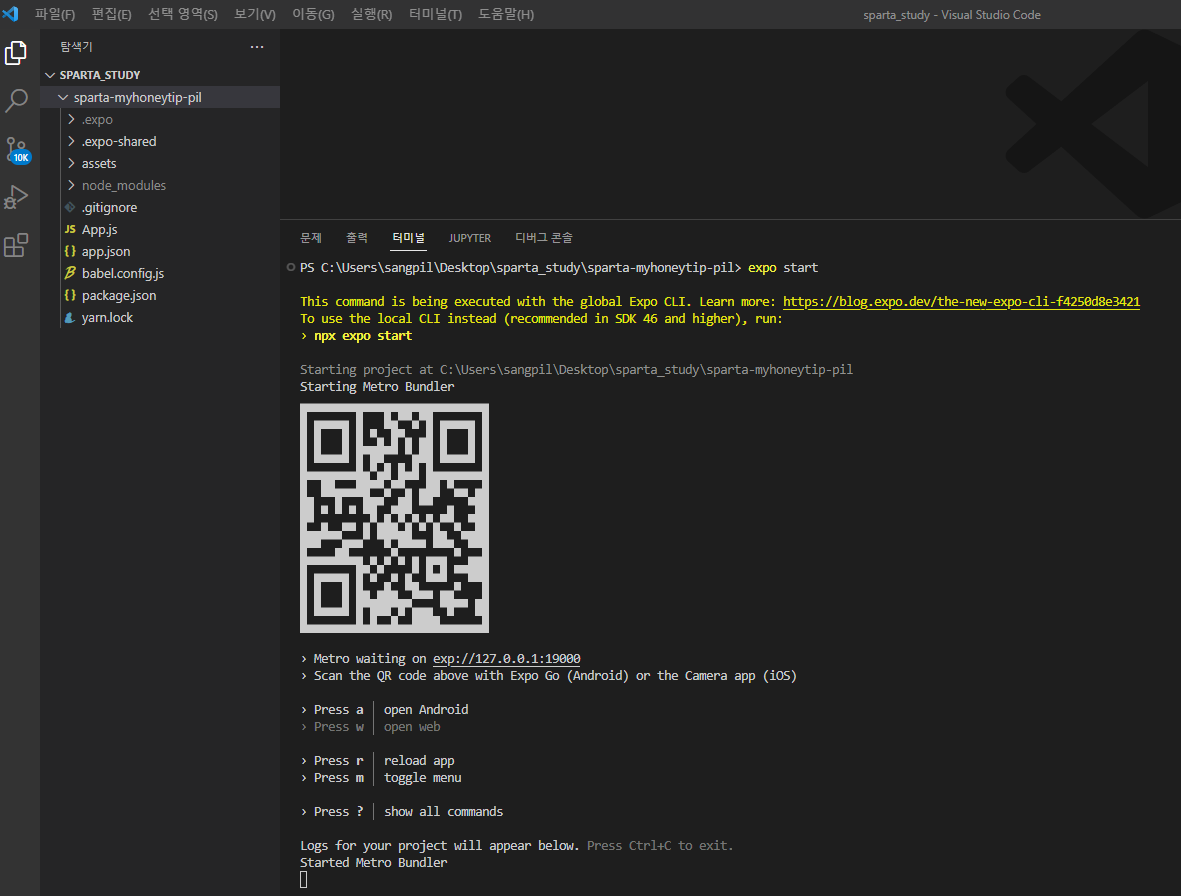Switch to the 문제 panel tab
1181x896 pixels.
click(311, 238)
